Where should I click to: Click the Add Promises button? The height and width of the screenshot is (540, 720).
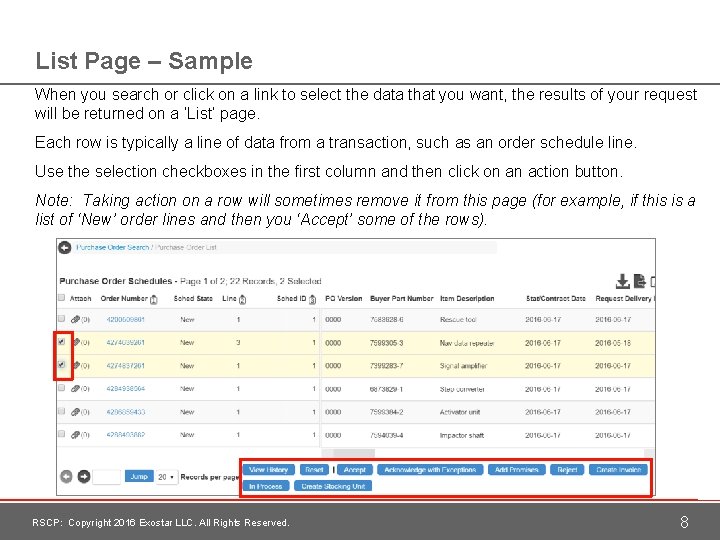(517, 470)
